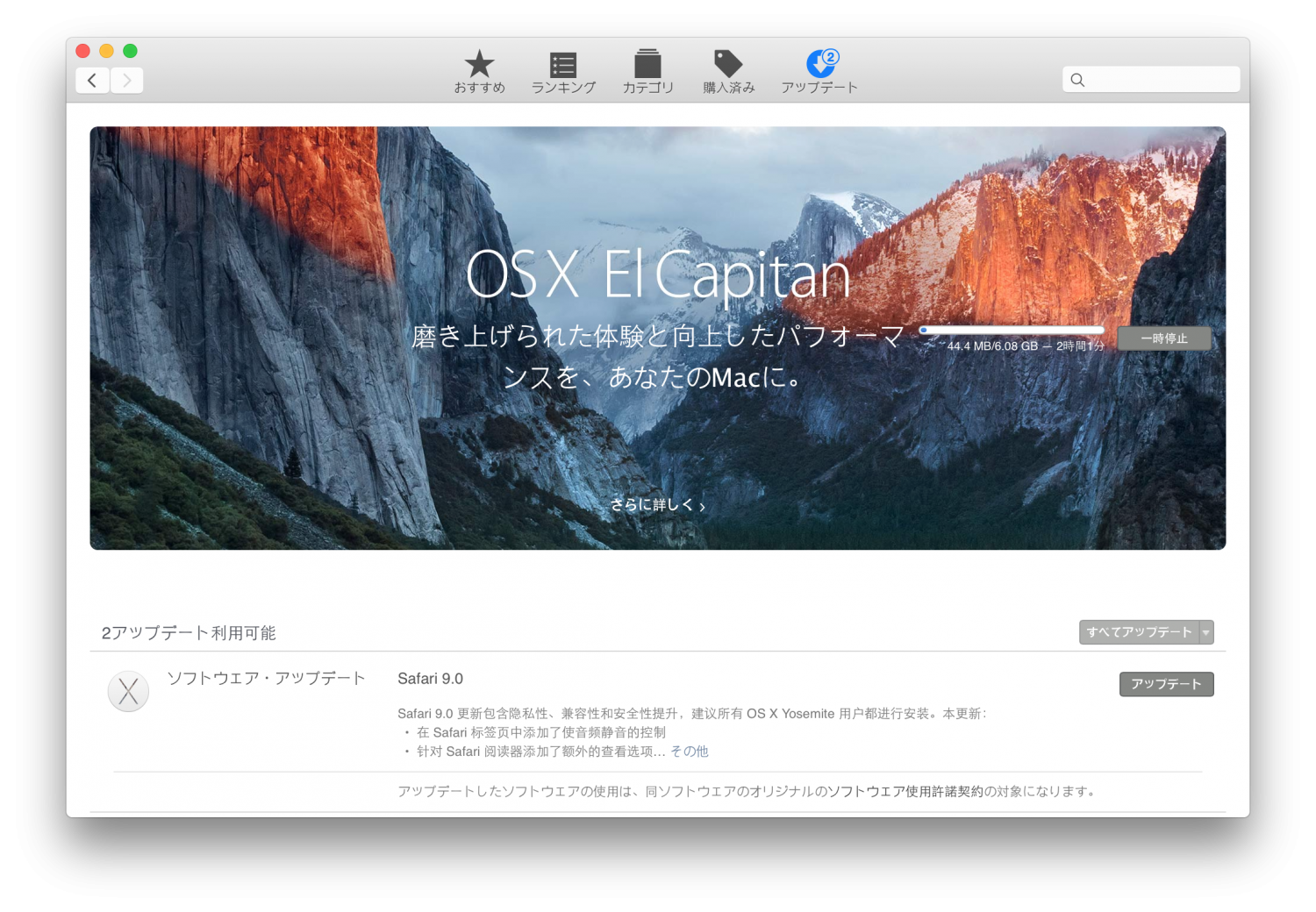Open the カテゴリ (Categories) tab
The height and width of the screenshot is (912, 1316).
point(647,72)
